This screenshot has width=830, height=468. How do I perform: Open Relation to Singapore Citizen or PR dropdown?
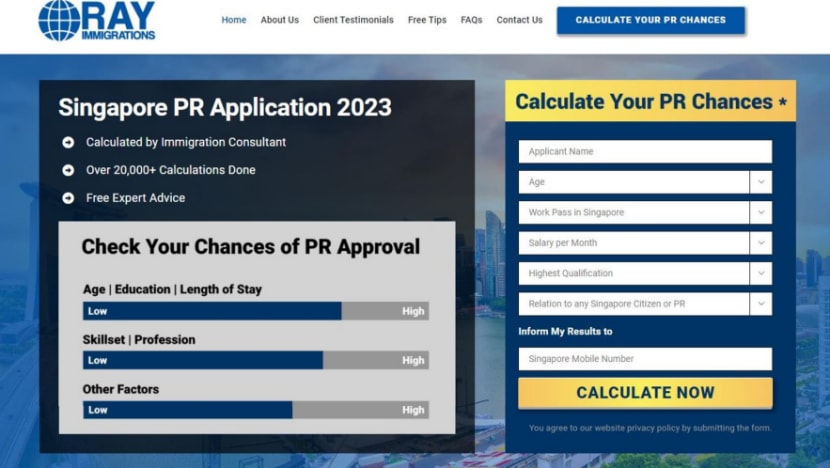645,304
